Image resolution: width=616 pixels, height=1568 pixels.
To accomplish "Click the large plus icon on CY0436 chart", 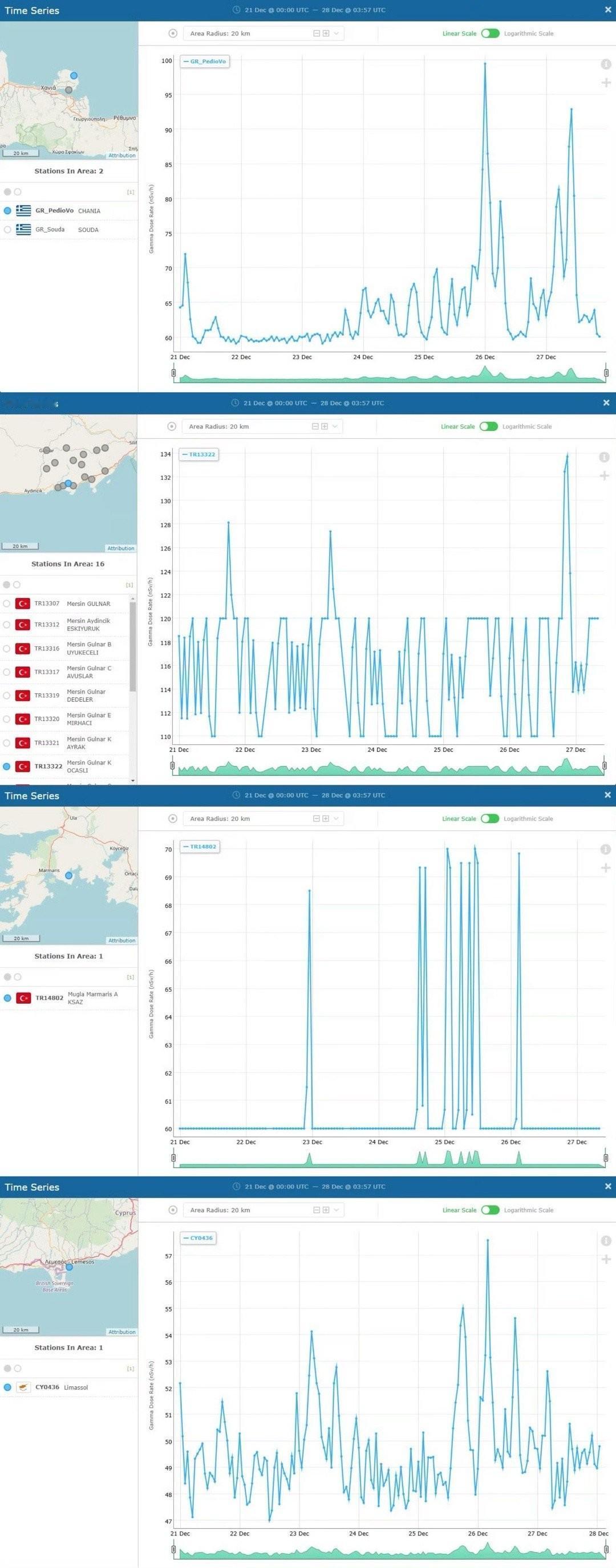I will (x=606, y=1259).
